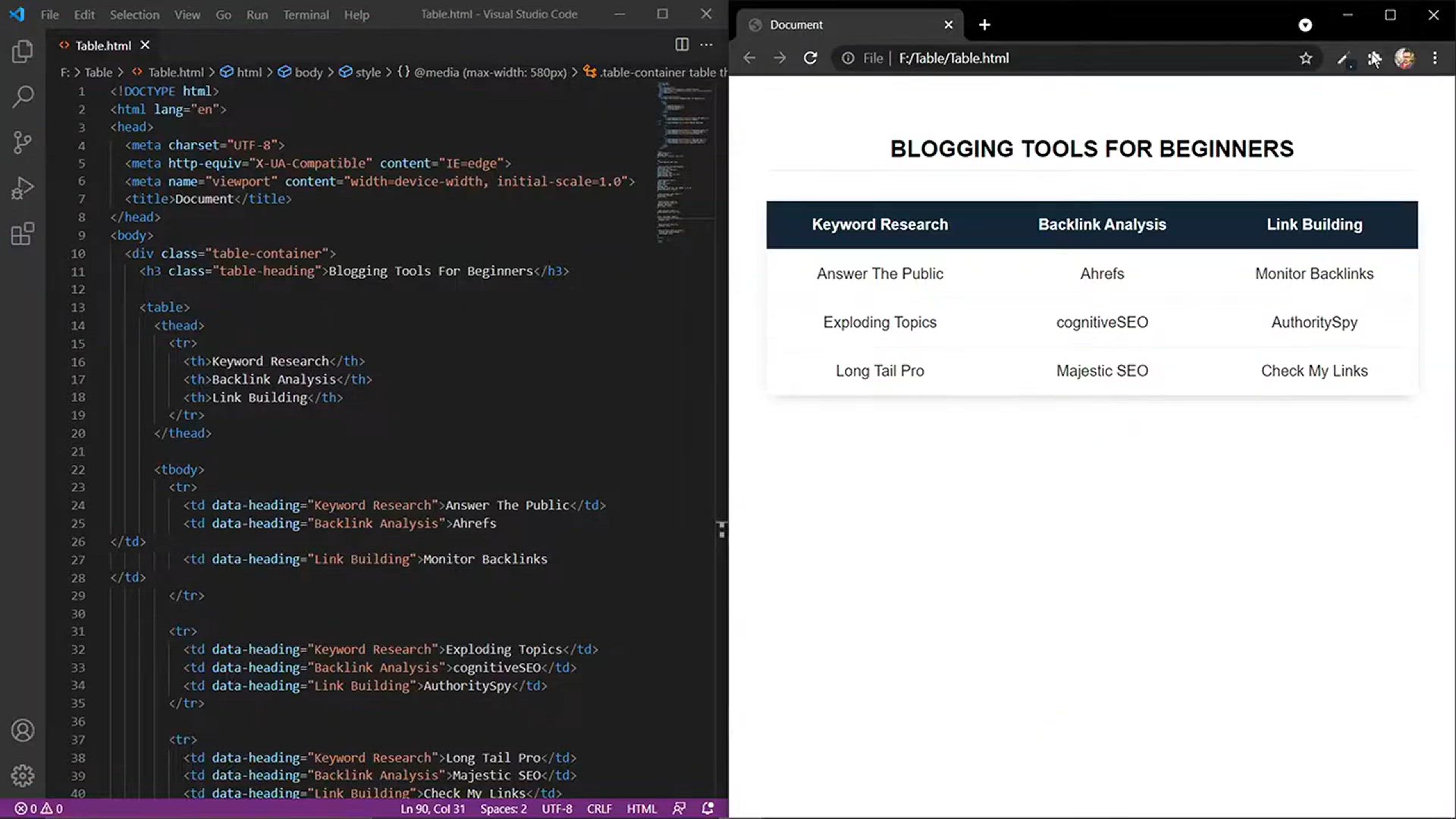
Task: Change indentation via Spaces: 2
Action: tap(504, 808)
